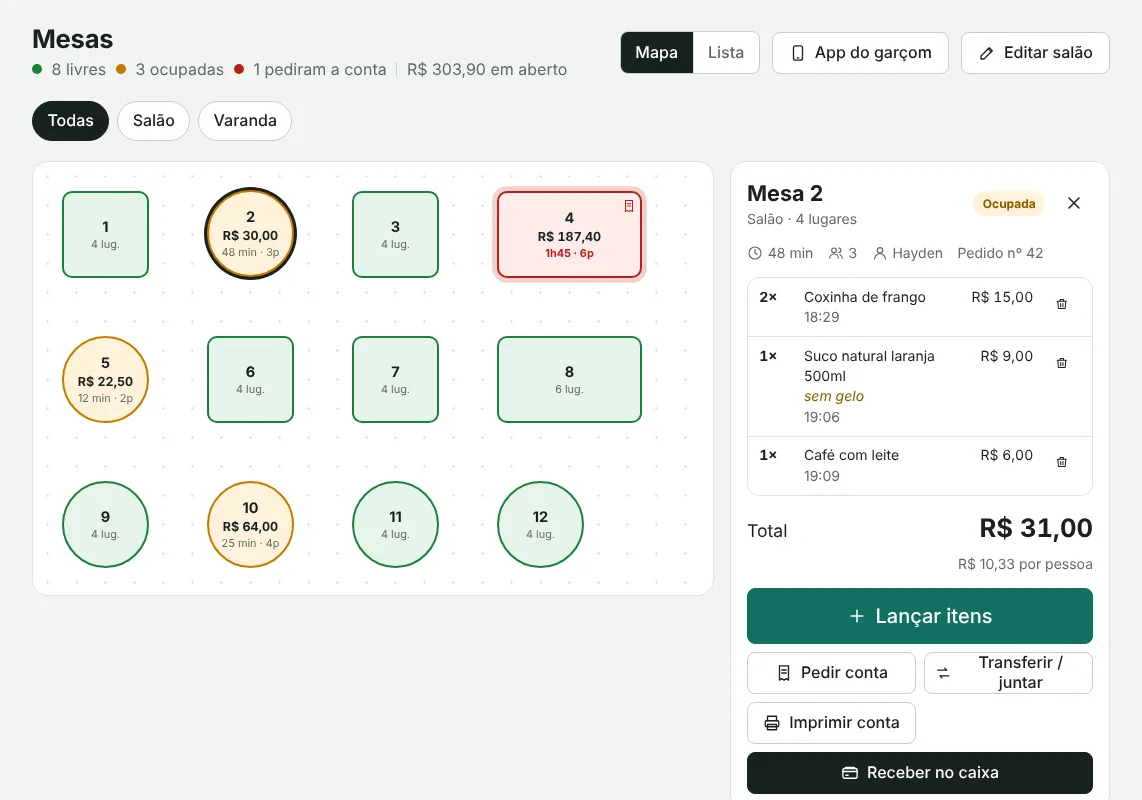Print the bill with Imprimir conta
Image resolution: width=1142 pixels, height=800 pixels.
(831, 723)
